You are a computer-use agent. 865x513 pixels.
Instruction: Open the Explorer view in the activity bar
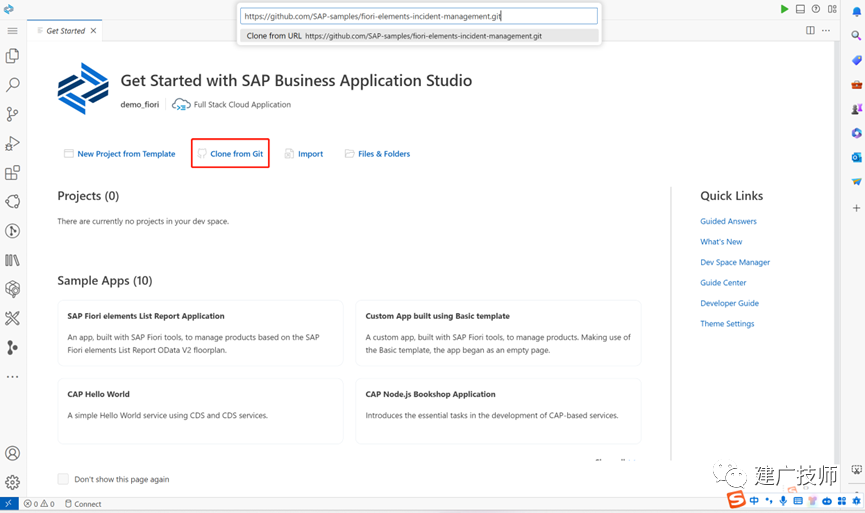click(12, 56)
